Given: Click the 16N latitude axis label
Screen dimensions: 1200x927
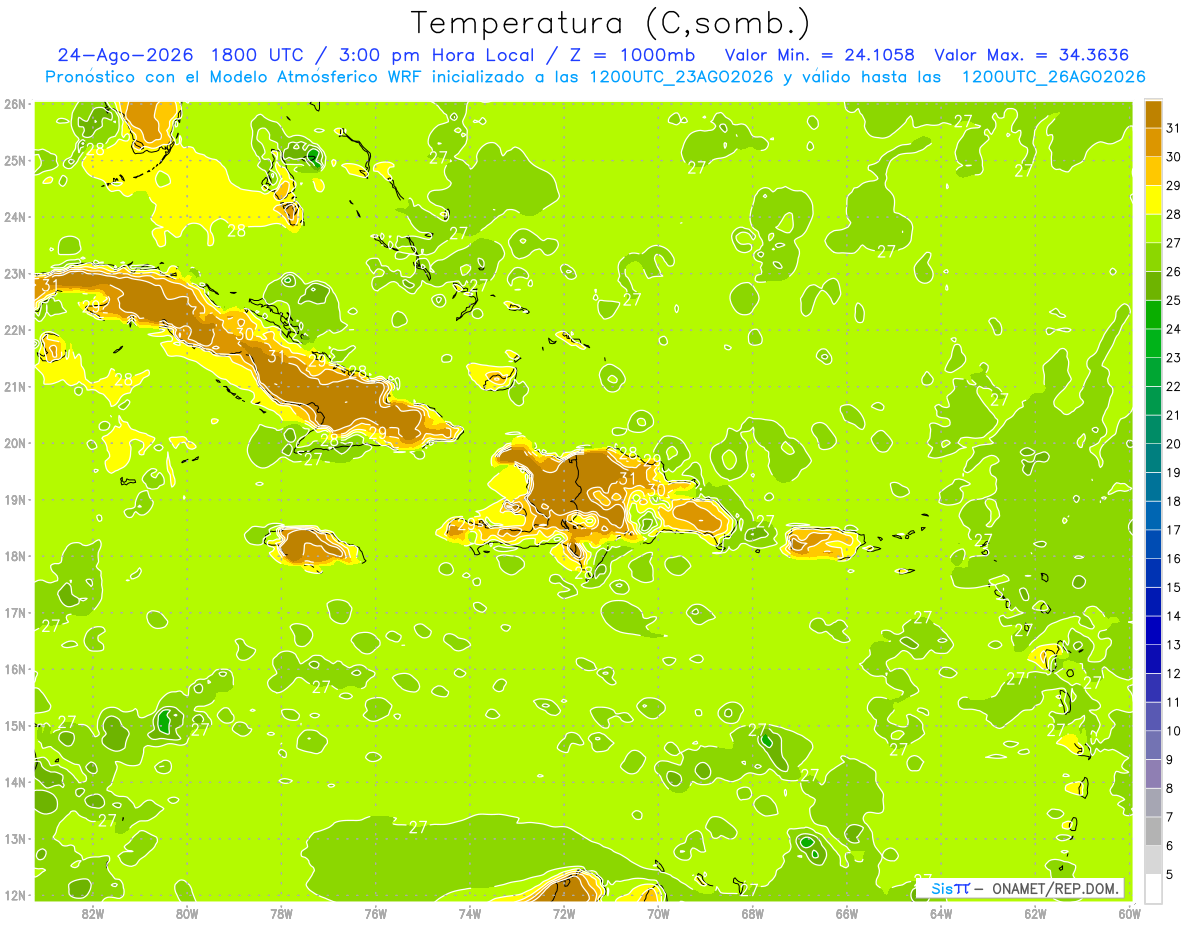Looking at the screenshot, I should (x=15, y=669).
